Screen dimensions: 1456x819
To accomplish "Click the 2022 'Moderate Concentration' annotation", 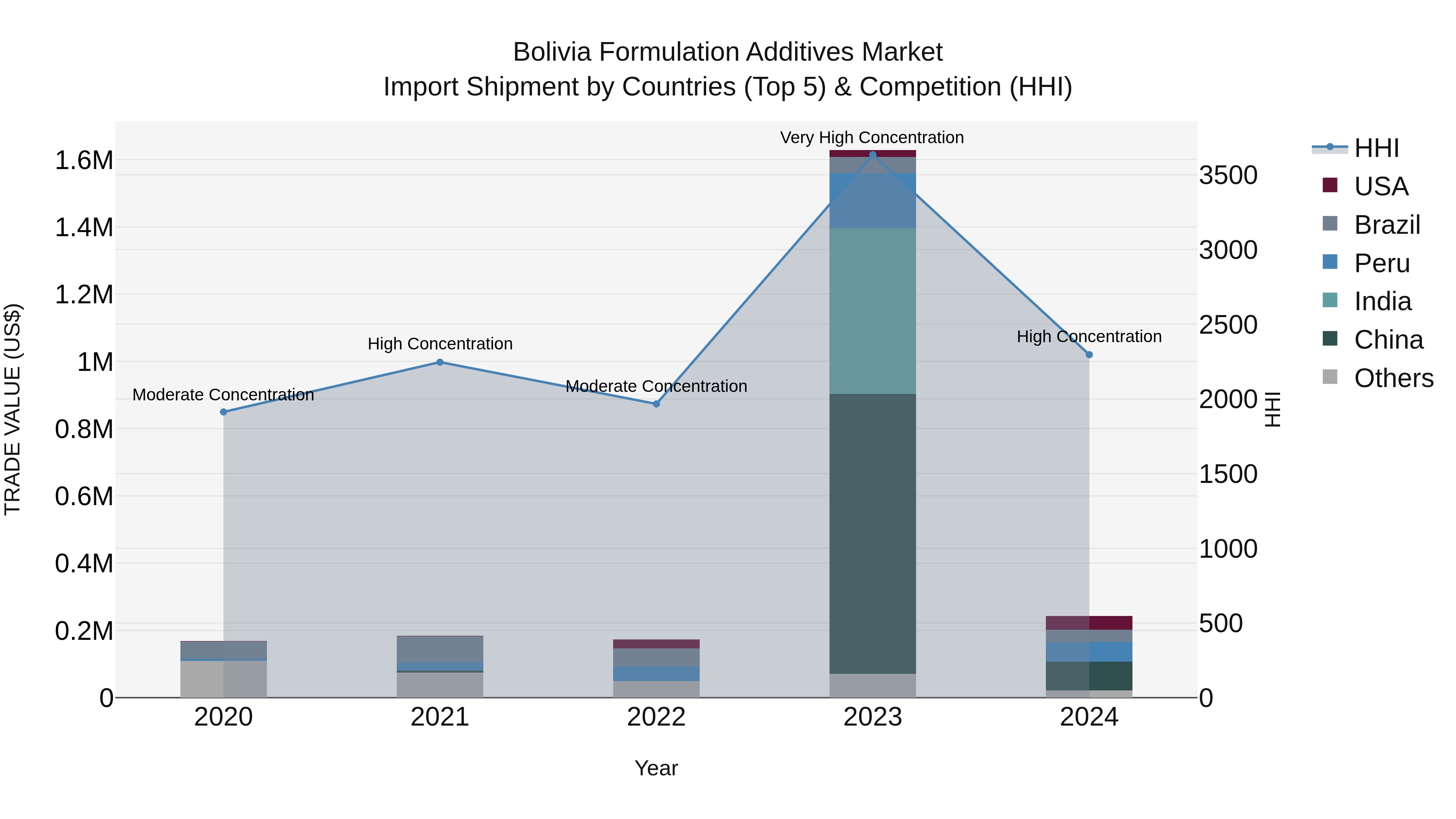I will (x=656, y=386).
